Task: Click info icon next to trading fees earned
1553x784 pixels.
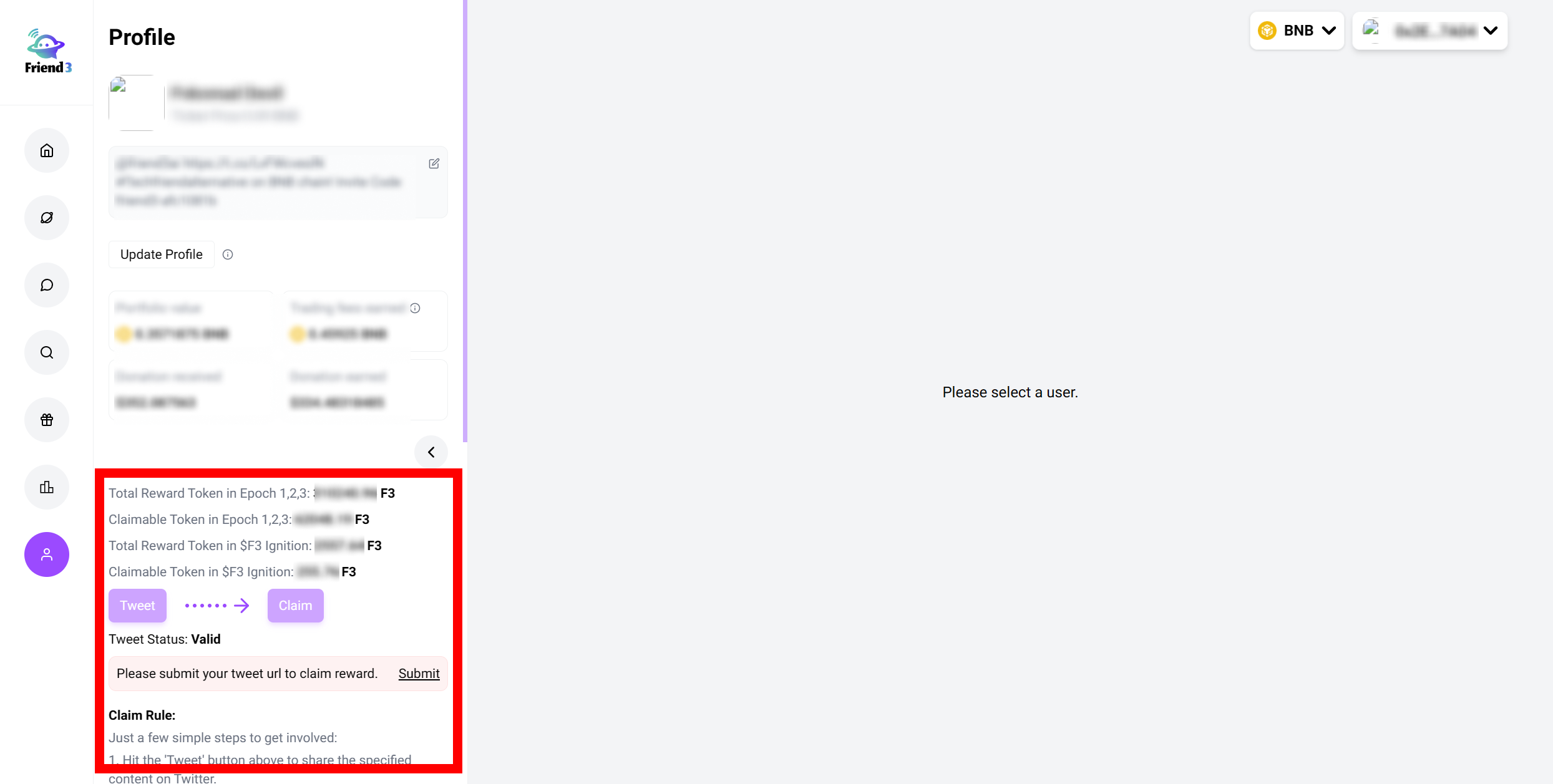Action: (416, 308)
